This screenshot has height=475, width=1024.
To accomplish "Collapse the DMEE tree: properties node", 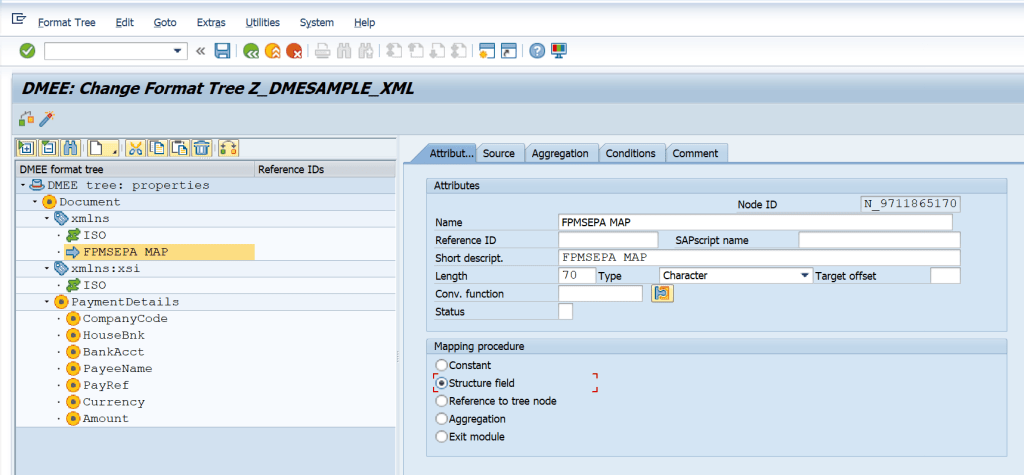I will [x=24, y=186].
